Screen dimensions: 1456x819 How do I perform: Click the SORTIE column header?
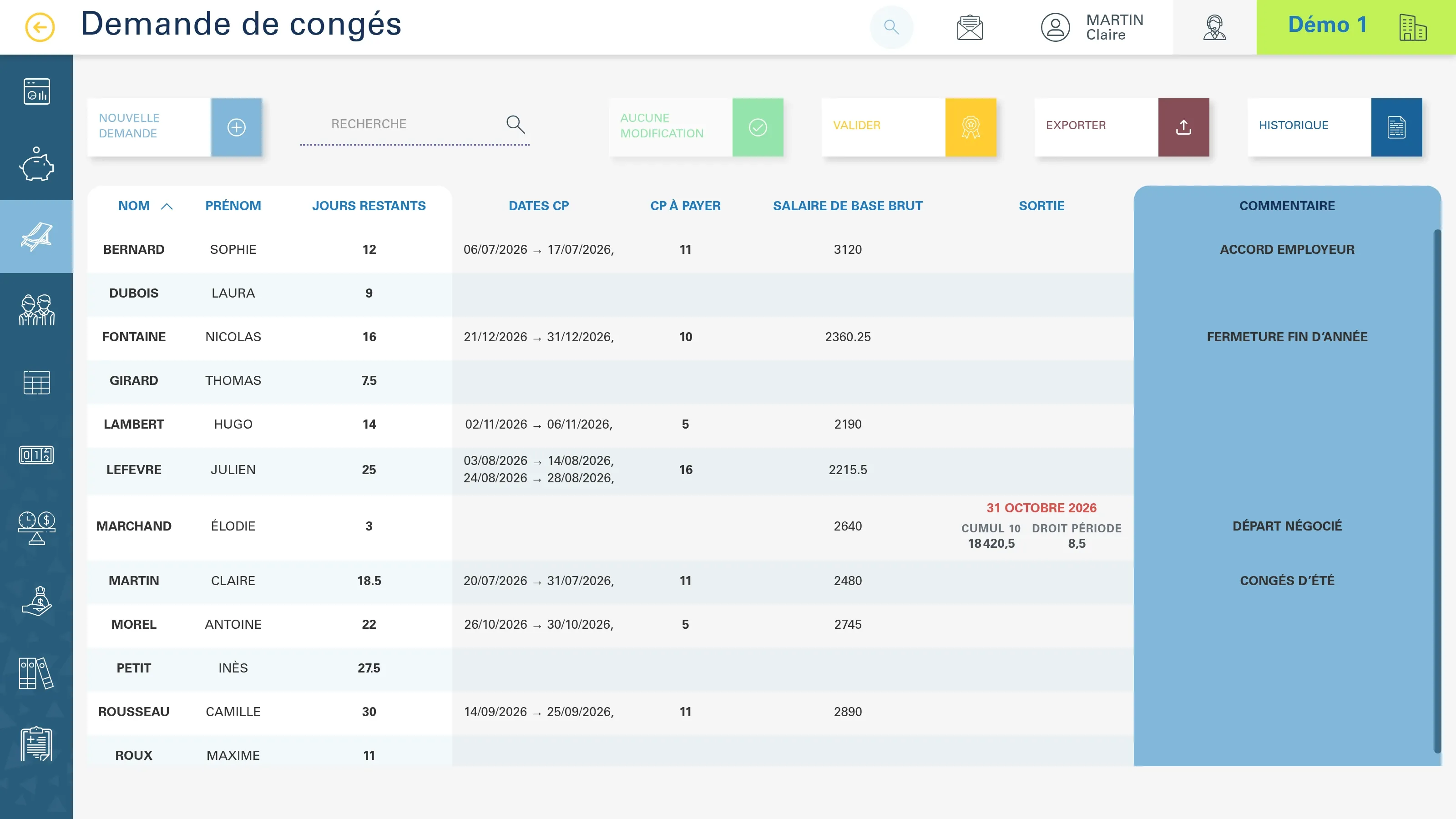click(x=1041, y=206)
